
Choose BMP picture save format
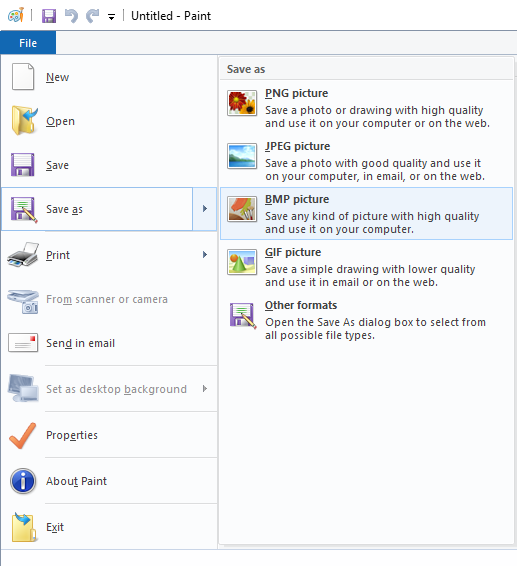click(366, 213)
